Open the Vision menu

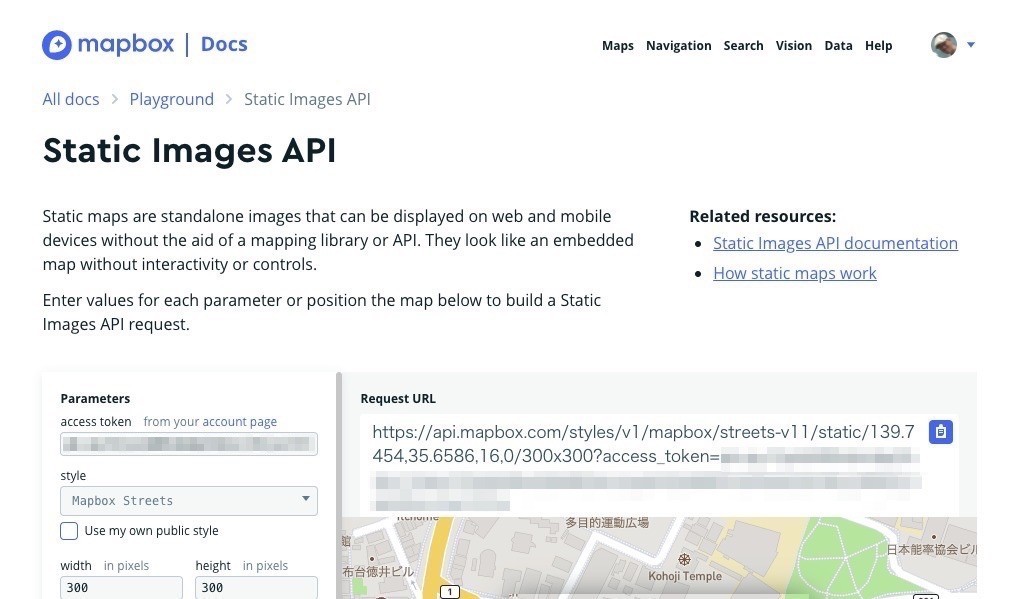(793, 45)
